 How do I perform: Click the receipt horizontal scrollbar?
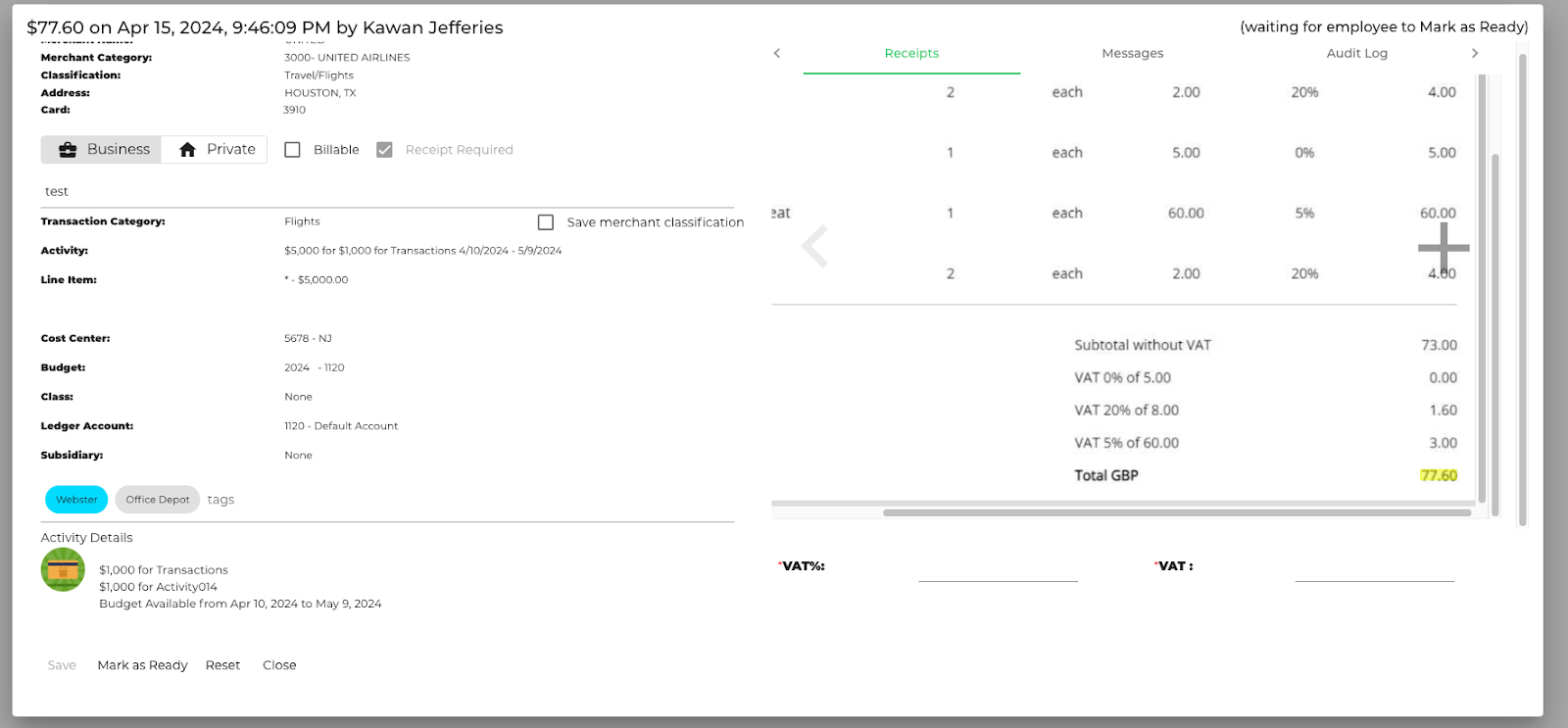1176,512
